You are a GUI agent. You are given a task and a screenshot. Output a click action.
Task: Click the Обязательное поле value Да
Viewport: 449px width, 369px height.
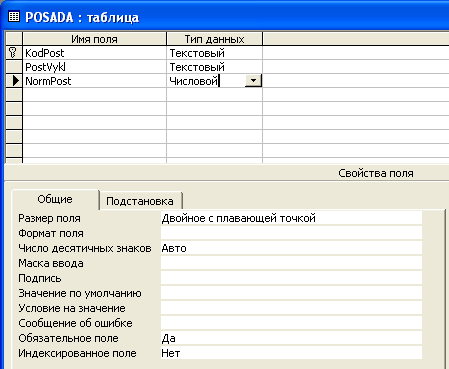click(291, 338)
